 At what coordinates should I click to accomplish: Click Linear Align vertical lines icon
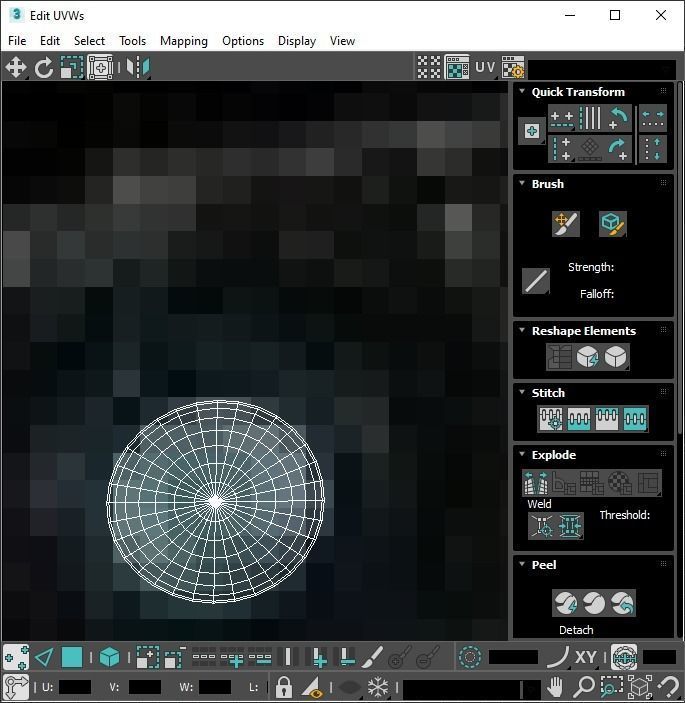pos(590,118)
